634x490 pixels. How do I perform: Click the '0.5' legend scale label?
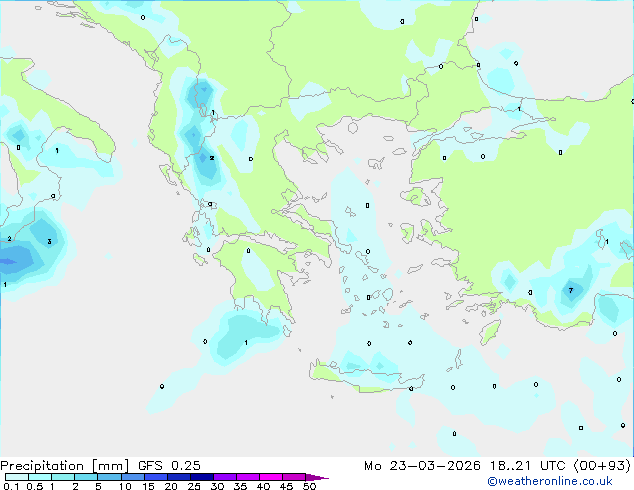pyautogui.click(x=35, y=486)
